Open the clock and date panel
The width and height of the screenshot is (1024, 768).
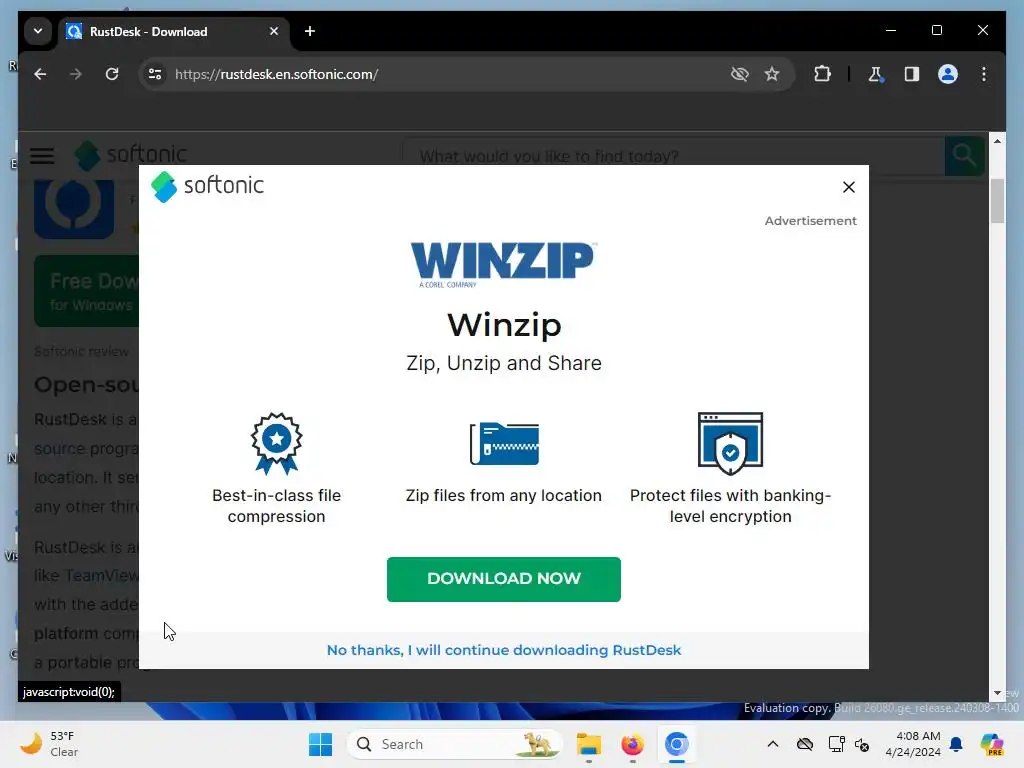coord(912,744)
